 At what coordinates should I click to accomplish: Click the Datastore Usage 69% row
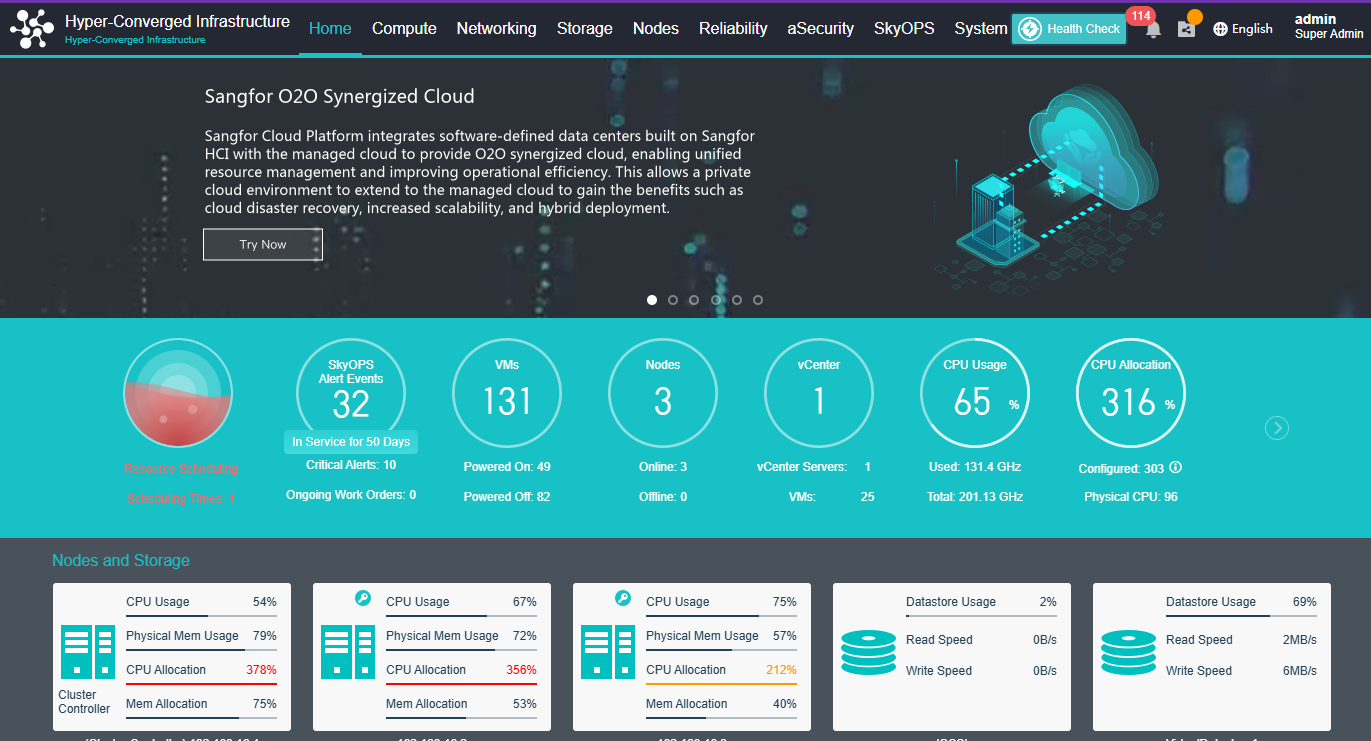click(1241, 602)
